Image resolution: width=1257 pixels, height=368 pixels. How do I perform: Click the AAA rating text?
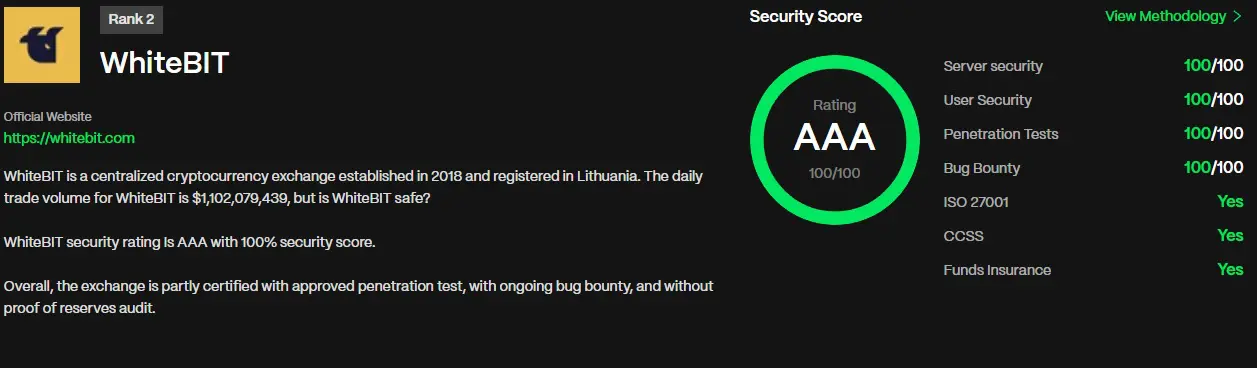coord(834,138)
